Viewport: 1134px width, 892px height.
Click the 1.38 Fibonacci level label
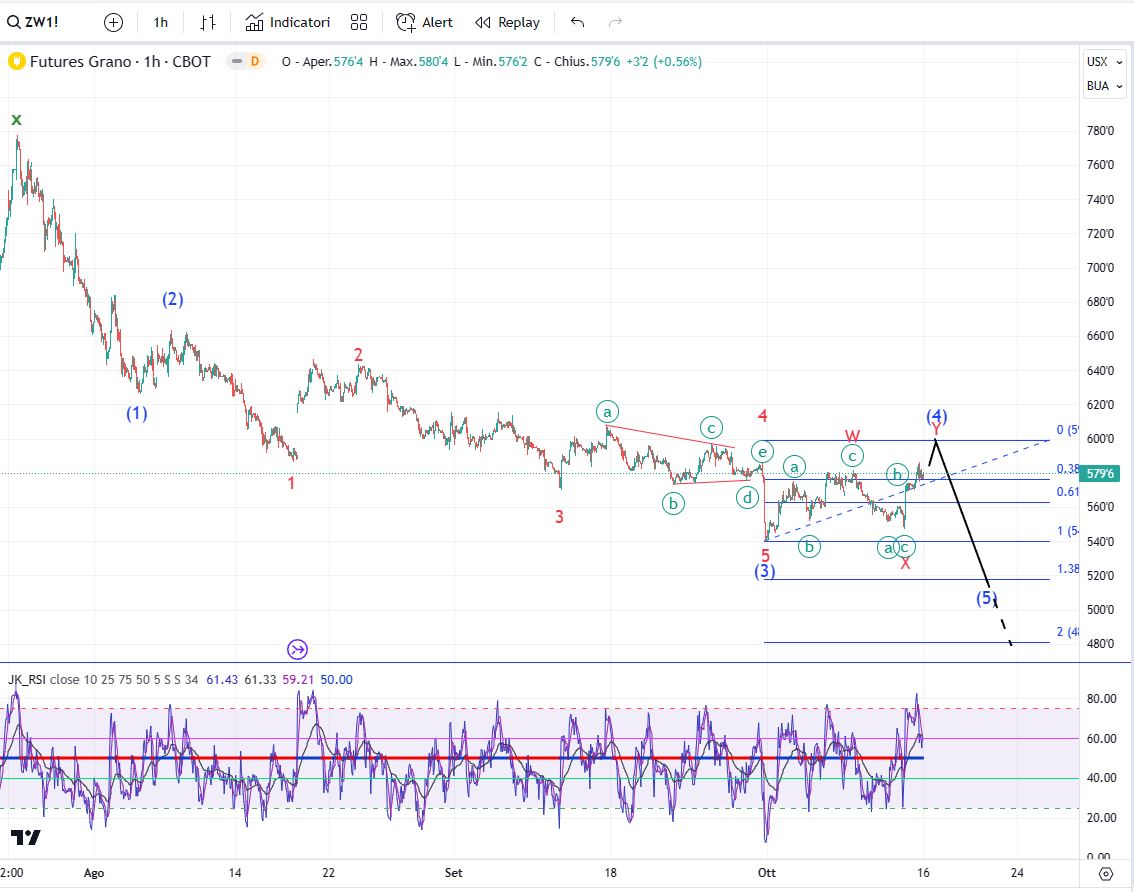click(x=1067, y=569)
